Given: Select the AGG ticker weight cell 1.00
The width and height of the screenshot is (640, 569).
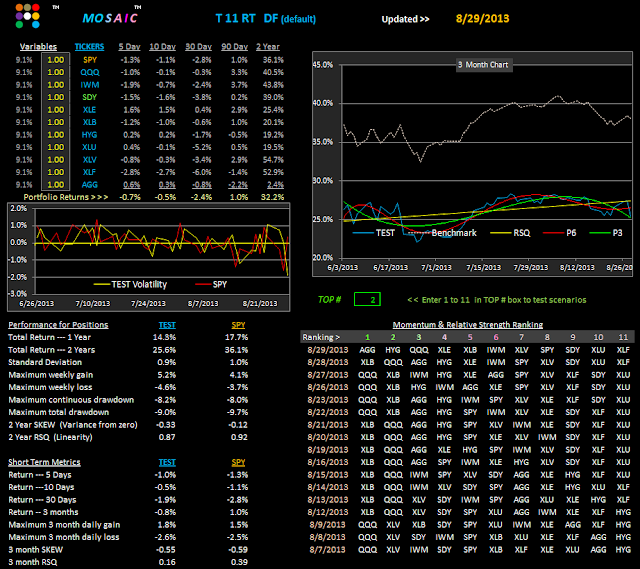Looking at the screenshot, I should (x=56, y=185).
